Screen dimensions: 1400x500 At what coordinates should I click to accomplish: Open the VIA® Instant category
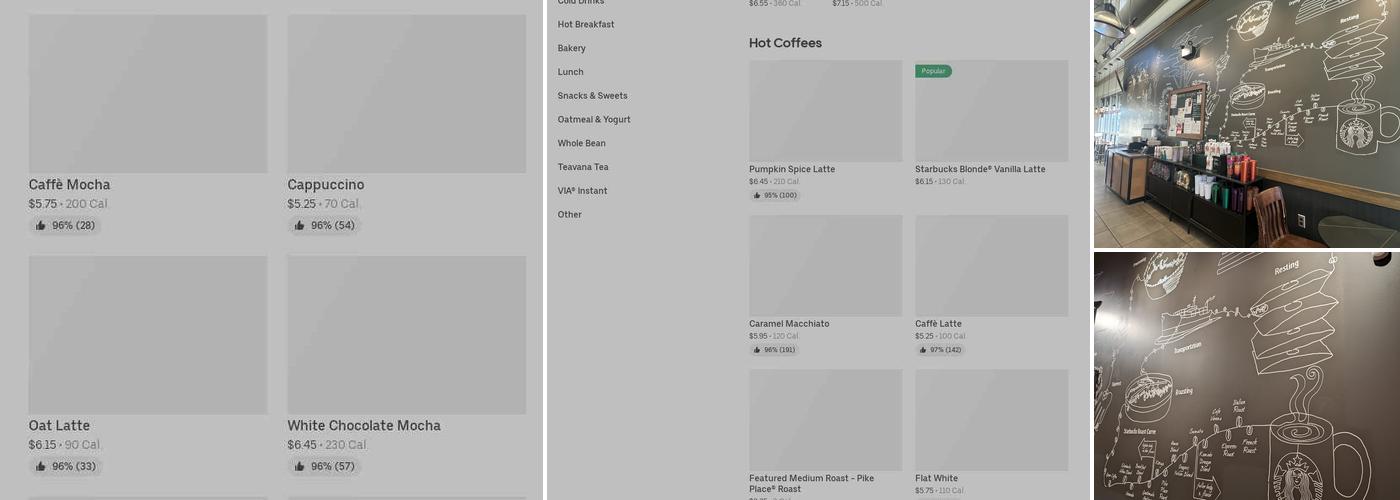point(583,191)
